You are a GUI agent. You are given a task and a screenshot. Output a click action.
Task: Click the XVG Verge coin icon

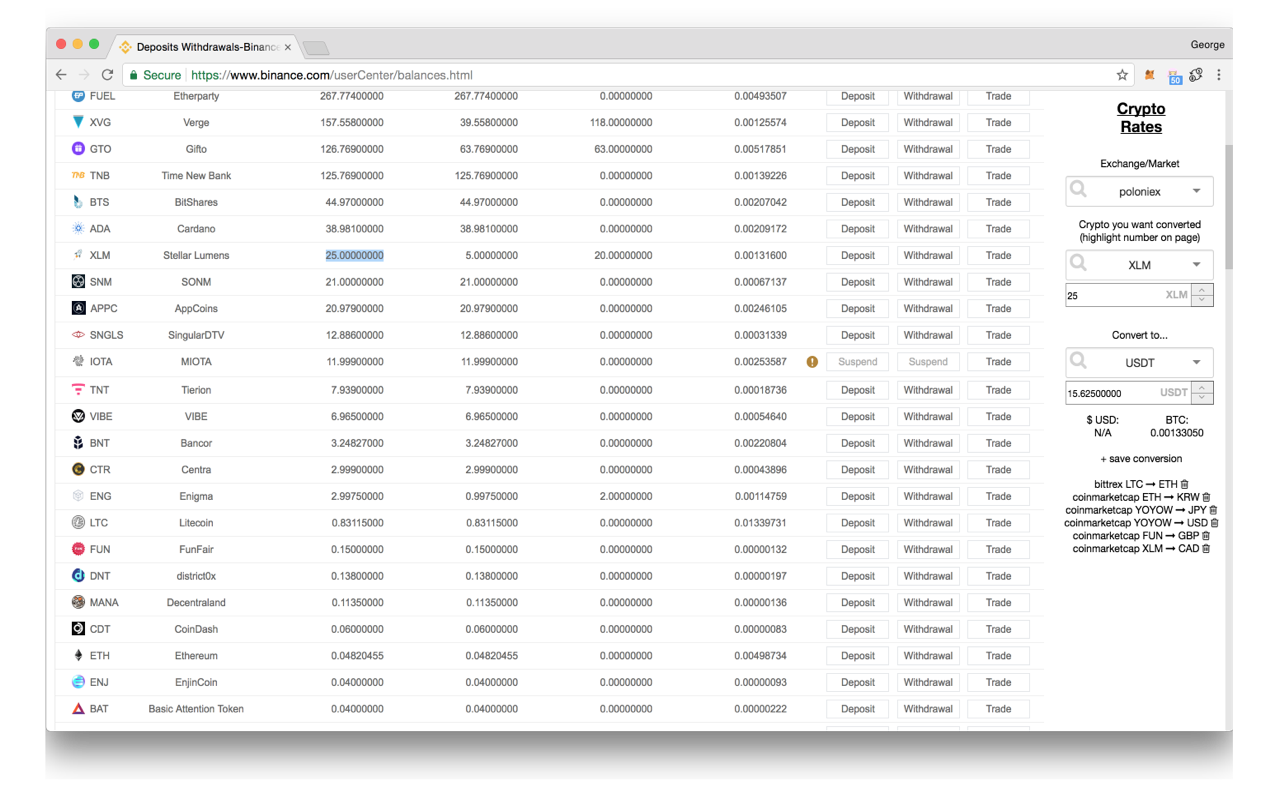click(x=78, y=122)
